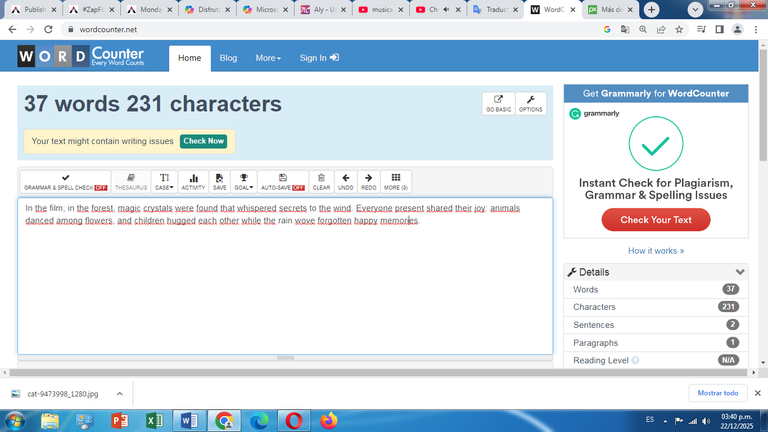Screen dimensions: 768x432
Task: Click the Undo arrow icon
Action: 345,182
